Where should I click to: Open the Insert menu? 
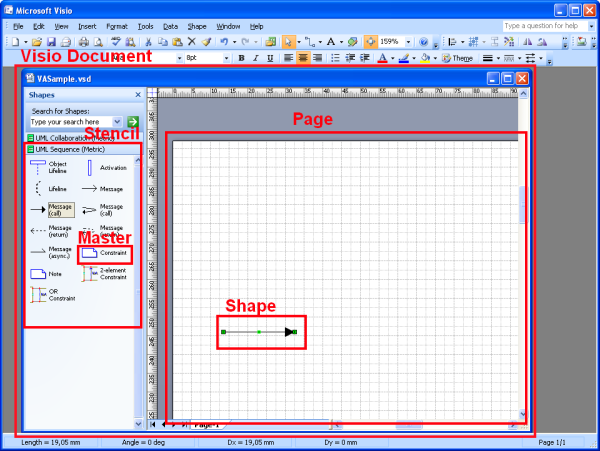click(87, 26)
